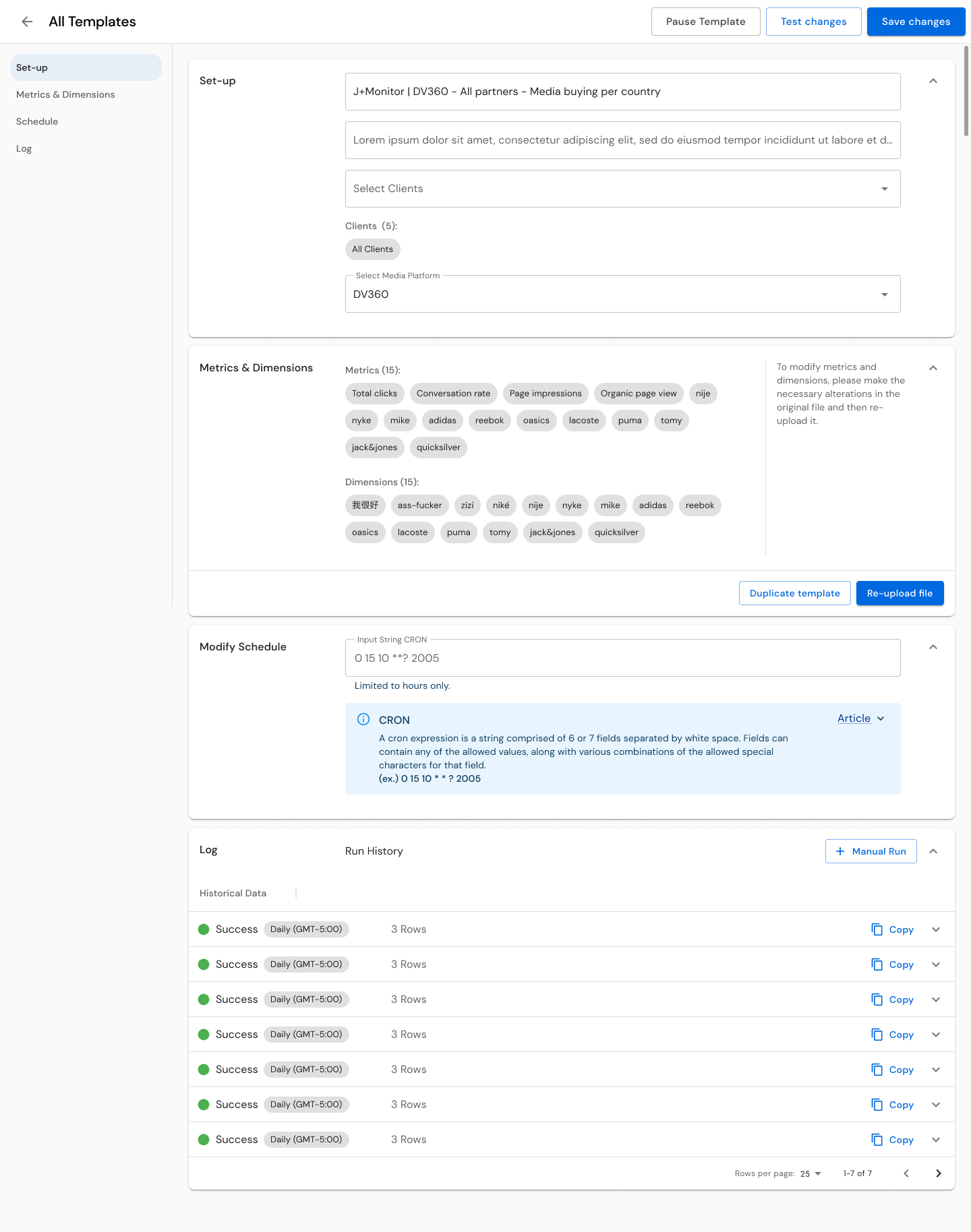
Task: Expand the third Success log row chevron
Action: coord(936,999)
